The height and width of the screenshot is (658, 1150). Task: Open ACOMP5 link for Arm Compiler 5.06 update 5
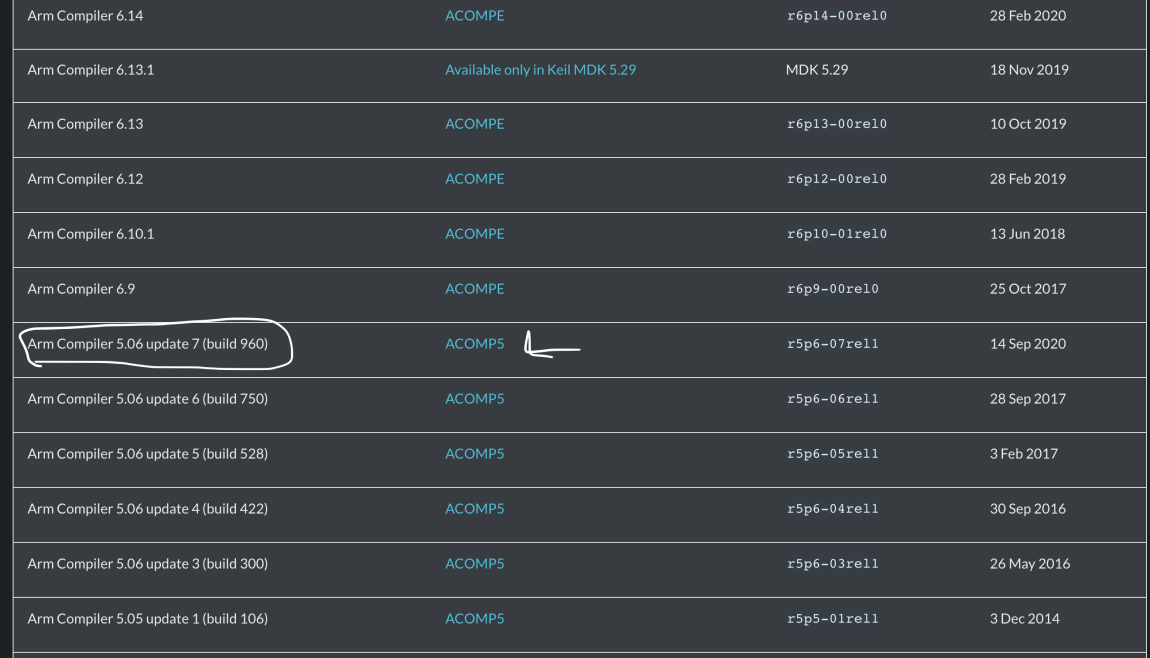click(474, 453)
